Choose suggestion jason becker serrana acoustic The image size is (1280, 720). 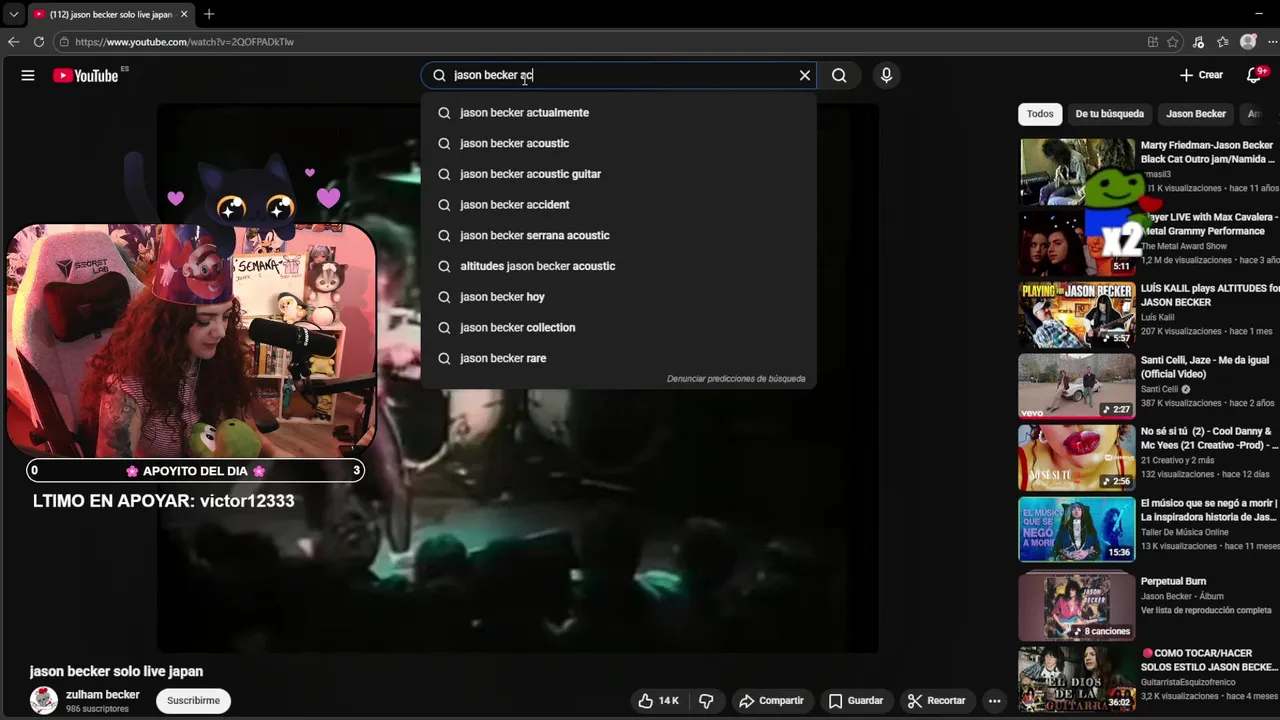[618, 235]
